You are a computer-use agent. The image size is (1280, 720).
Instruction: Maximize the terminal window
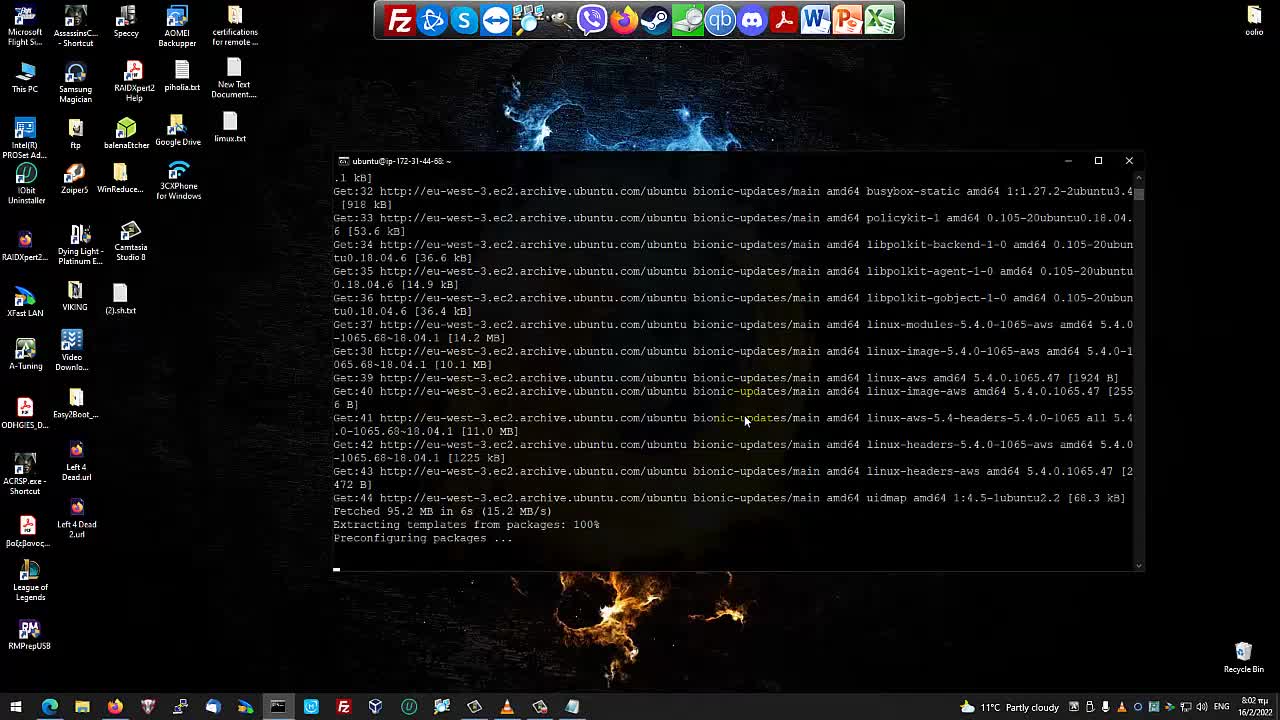click(1098, 161)
